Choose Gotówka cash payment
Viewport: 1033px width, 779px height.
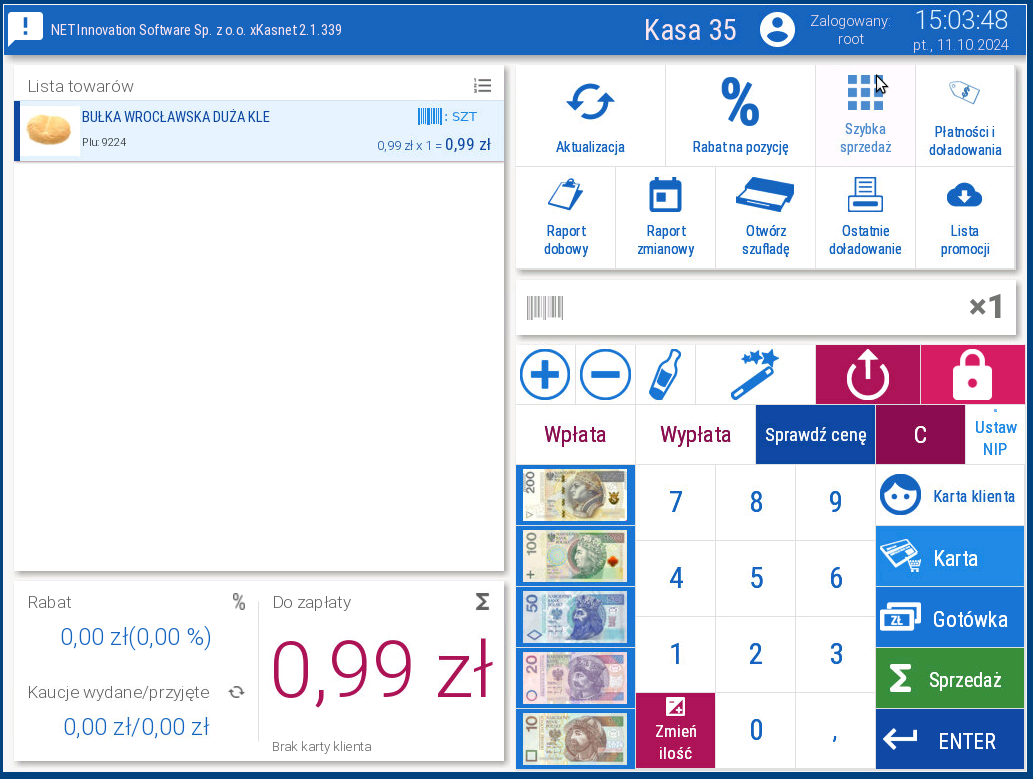click(950, 618)
